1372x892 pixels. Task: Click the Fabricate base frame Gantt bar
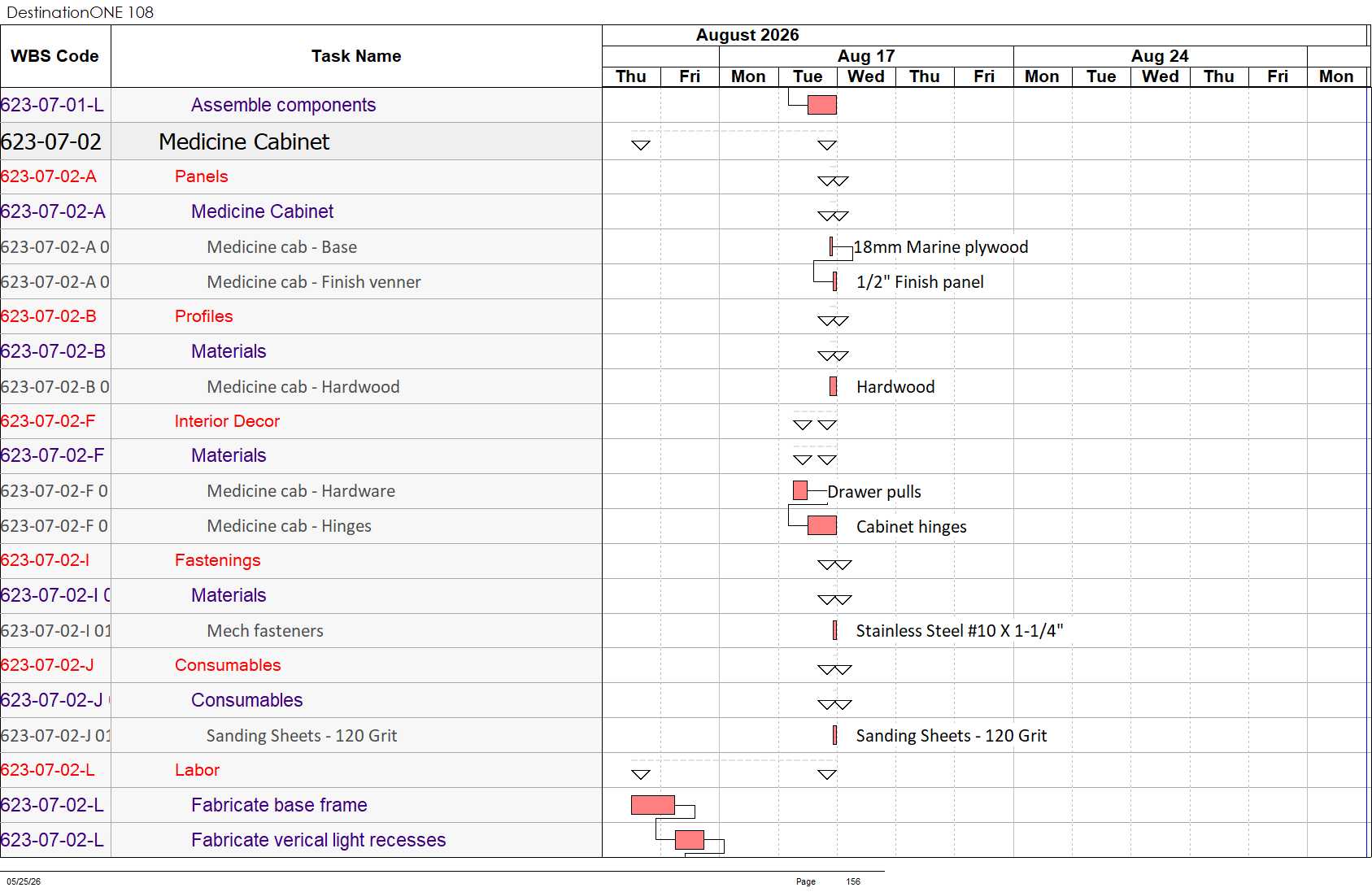pyautogui.click(x=653, y=805)
